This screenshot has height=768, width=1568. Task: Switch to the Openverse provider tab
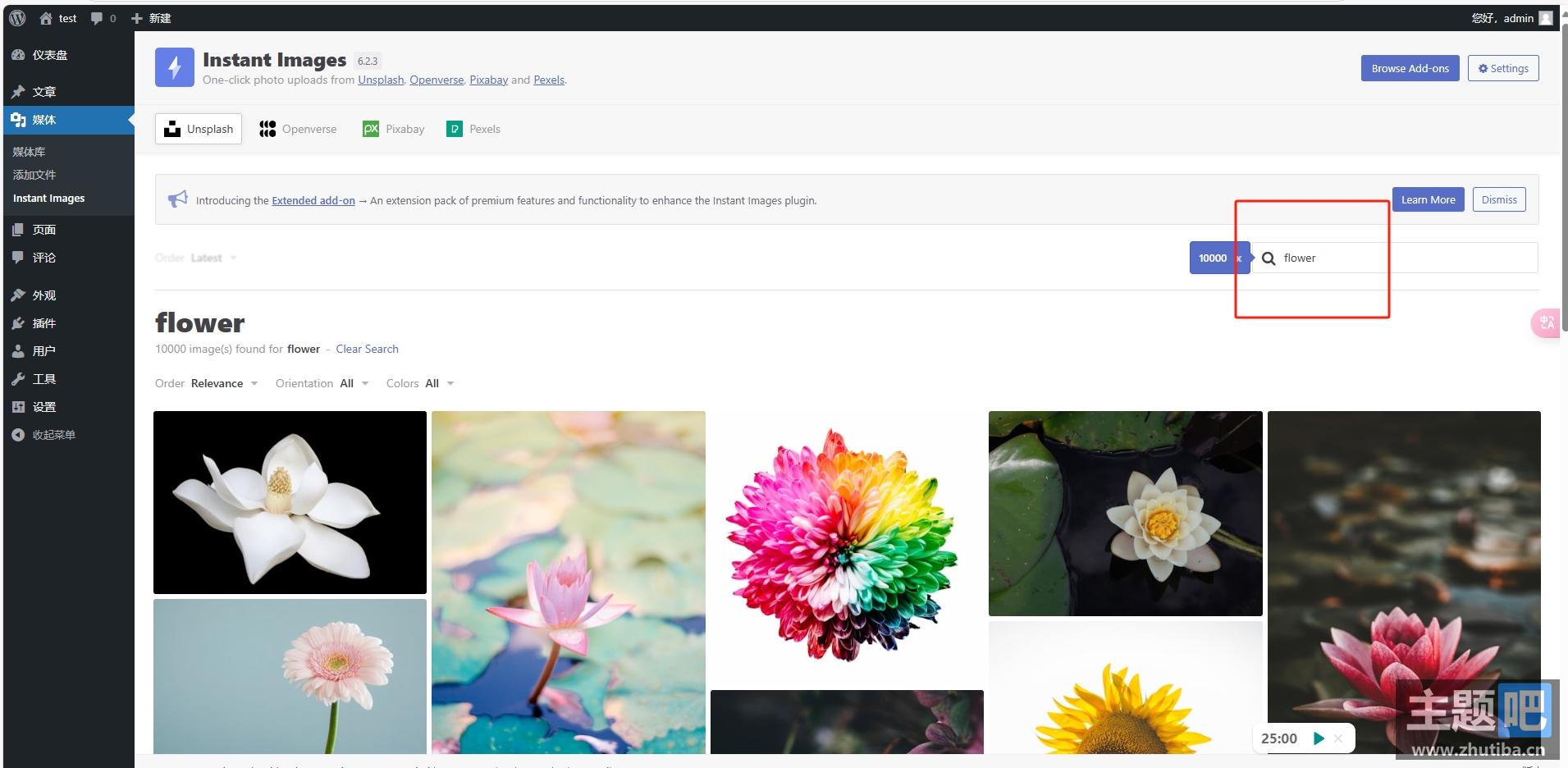click(298, 129)
